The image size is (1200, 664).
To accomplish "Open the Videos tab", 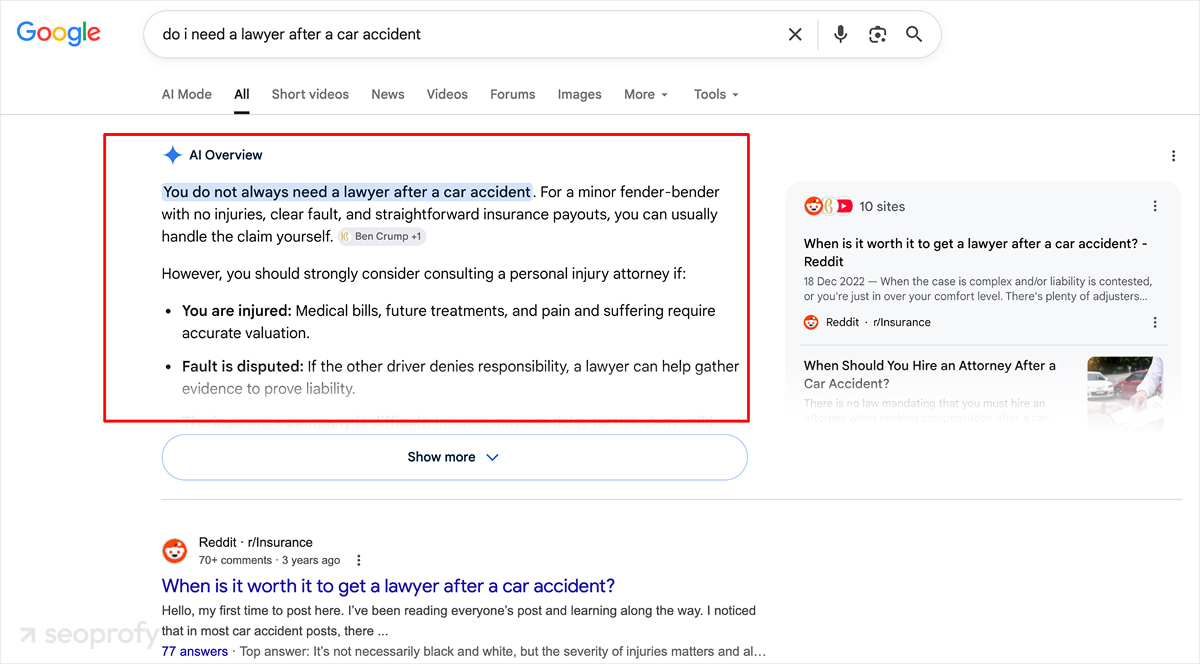I will coord(447,94).
